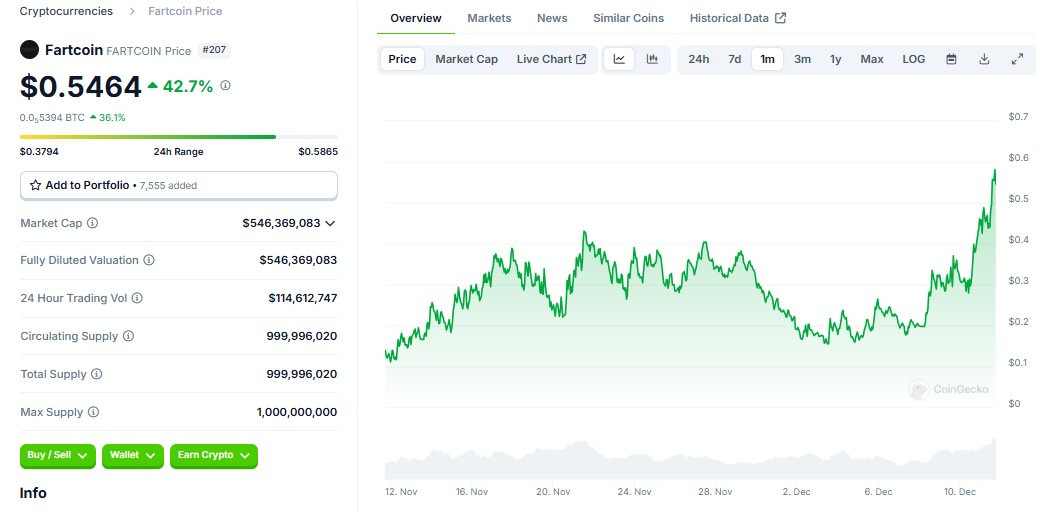The height and width of the screenshot is (512, 1046).
Task: Click the Fully Diluted Valuation info icon
Action: tap(149, 260)
